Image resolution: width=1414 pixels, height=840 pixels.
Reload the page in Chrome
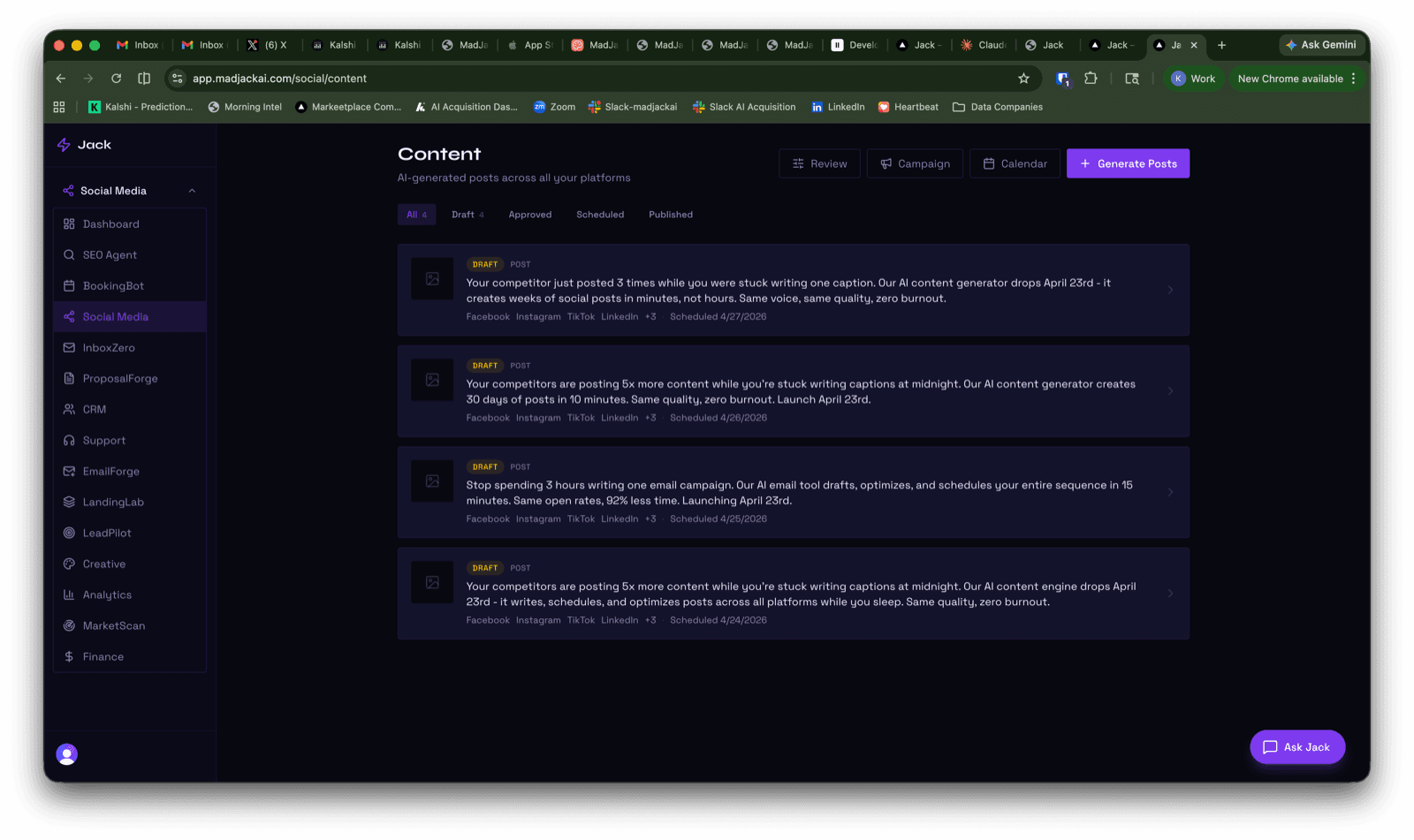[x=116, y=79]
